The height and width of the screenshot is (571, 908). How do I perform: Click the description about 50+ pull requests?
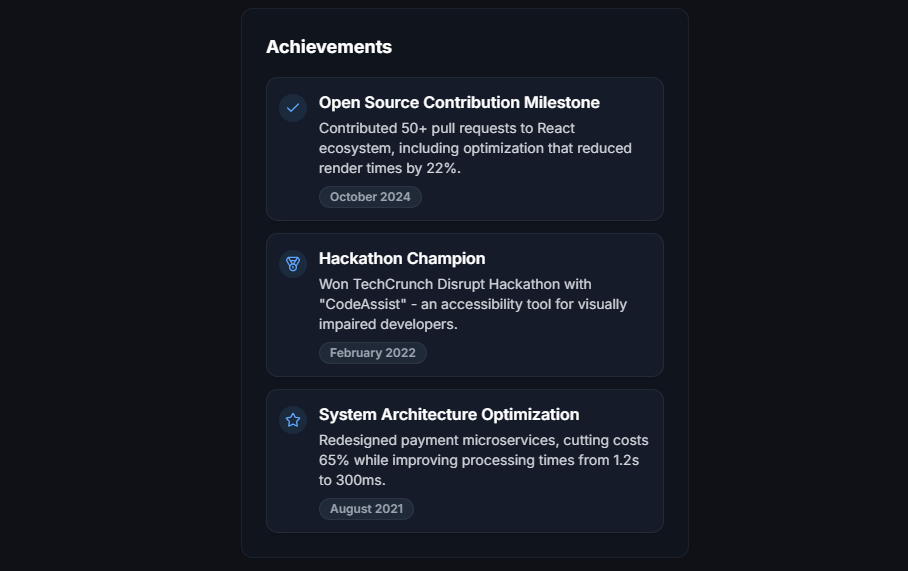[x=475, y=148]
